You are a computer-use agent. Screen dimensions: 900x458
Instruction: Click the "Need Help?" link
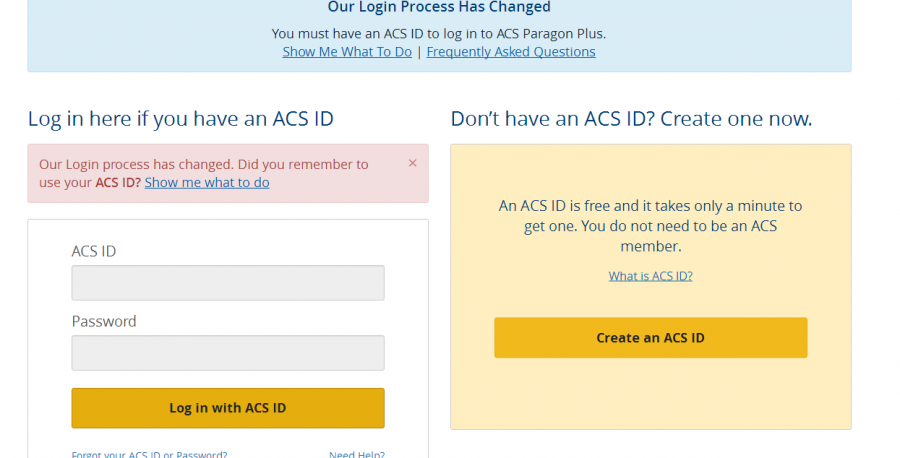357,455
